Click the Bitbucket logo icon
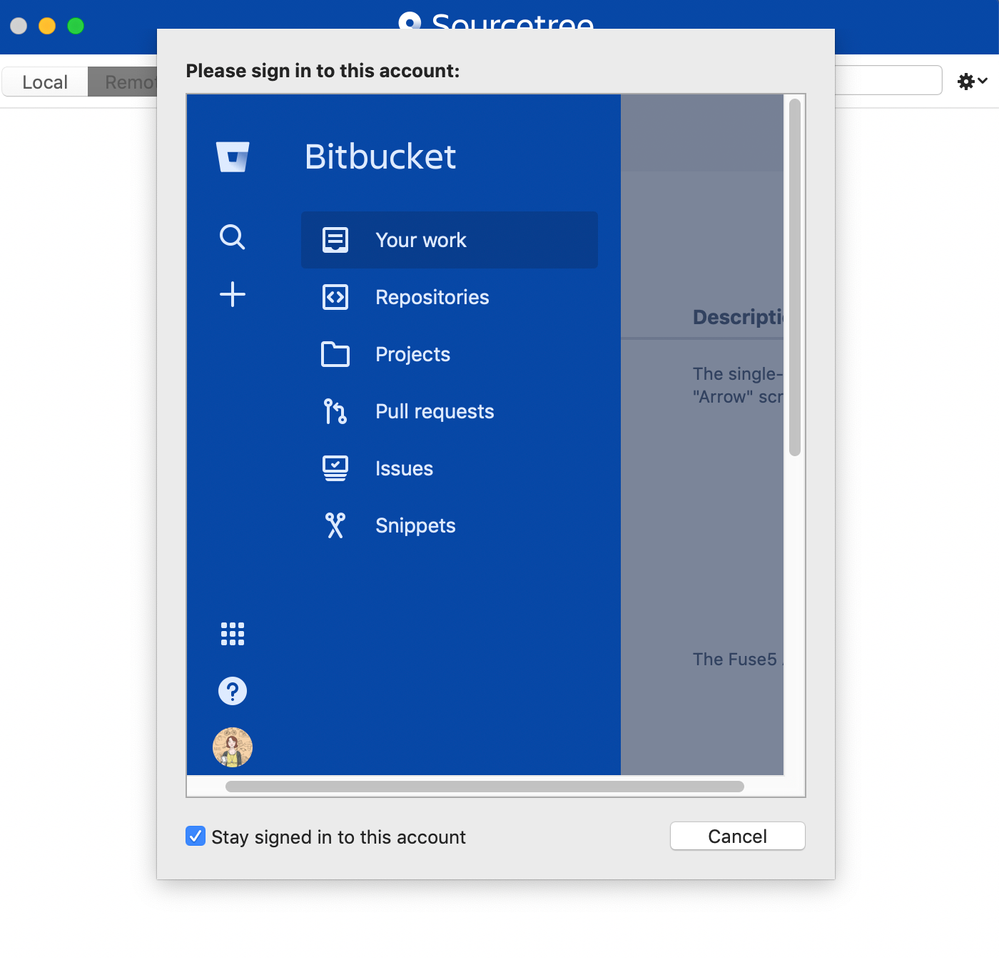Image resolution: width=999 pixels, height=958 pixels. coord(233,157)
